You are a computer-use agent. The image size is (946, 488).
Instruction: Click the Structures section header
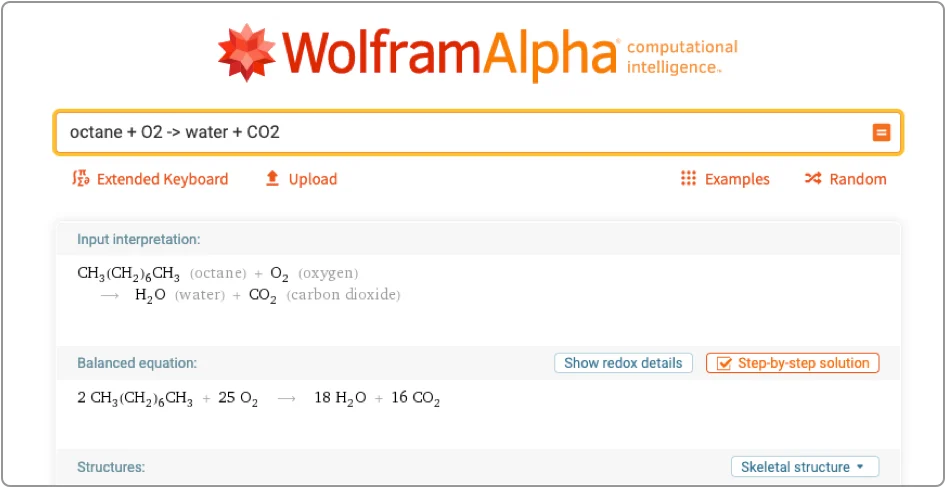point(111,467)
